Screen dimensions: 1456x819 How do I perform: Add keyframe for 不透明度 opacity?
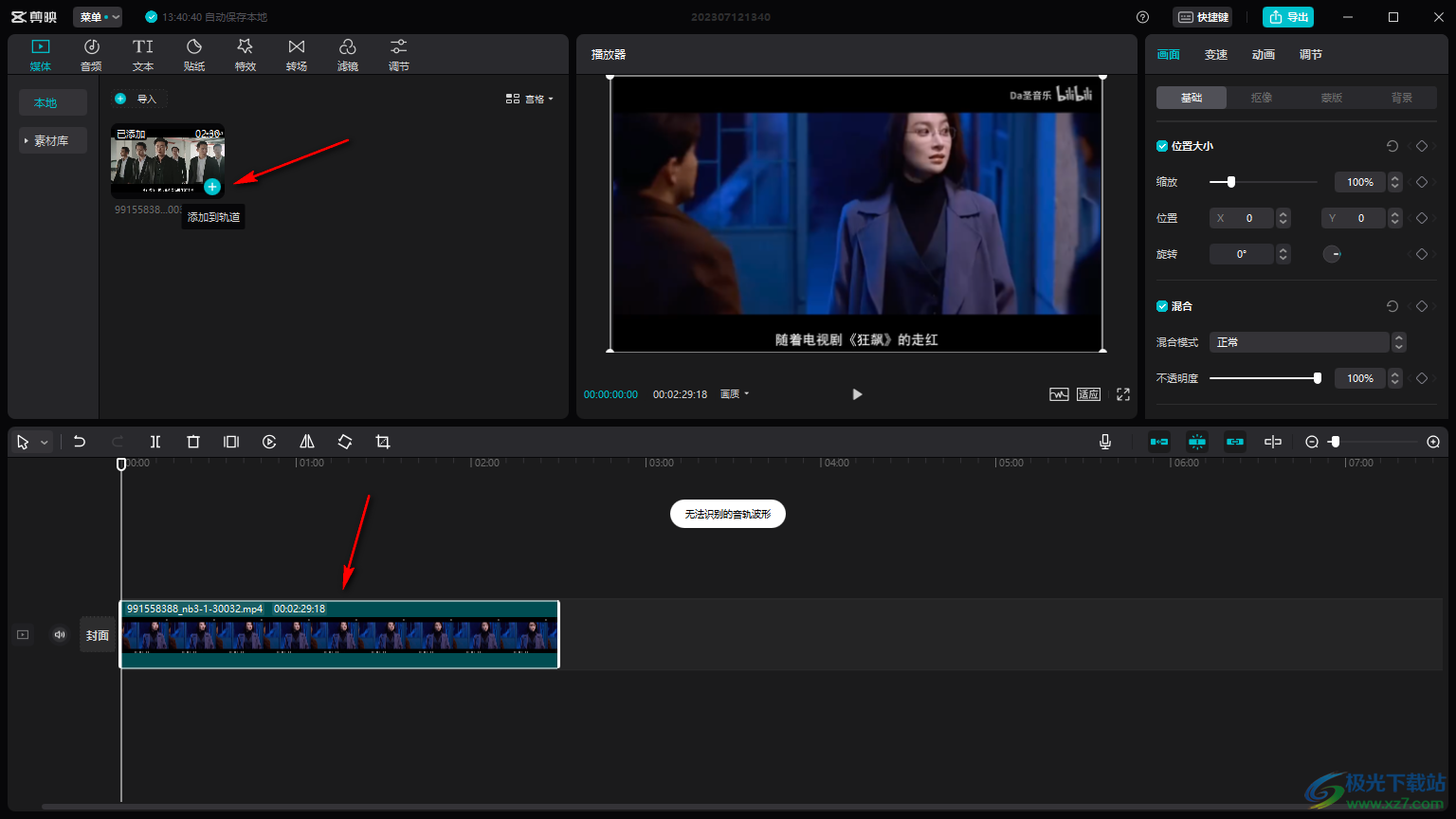click(x=1422, y=378)
